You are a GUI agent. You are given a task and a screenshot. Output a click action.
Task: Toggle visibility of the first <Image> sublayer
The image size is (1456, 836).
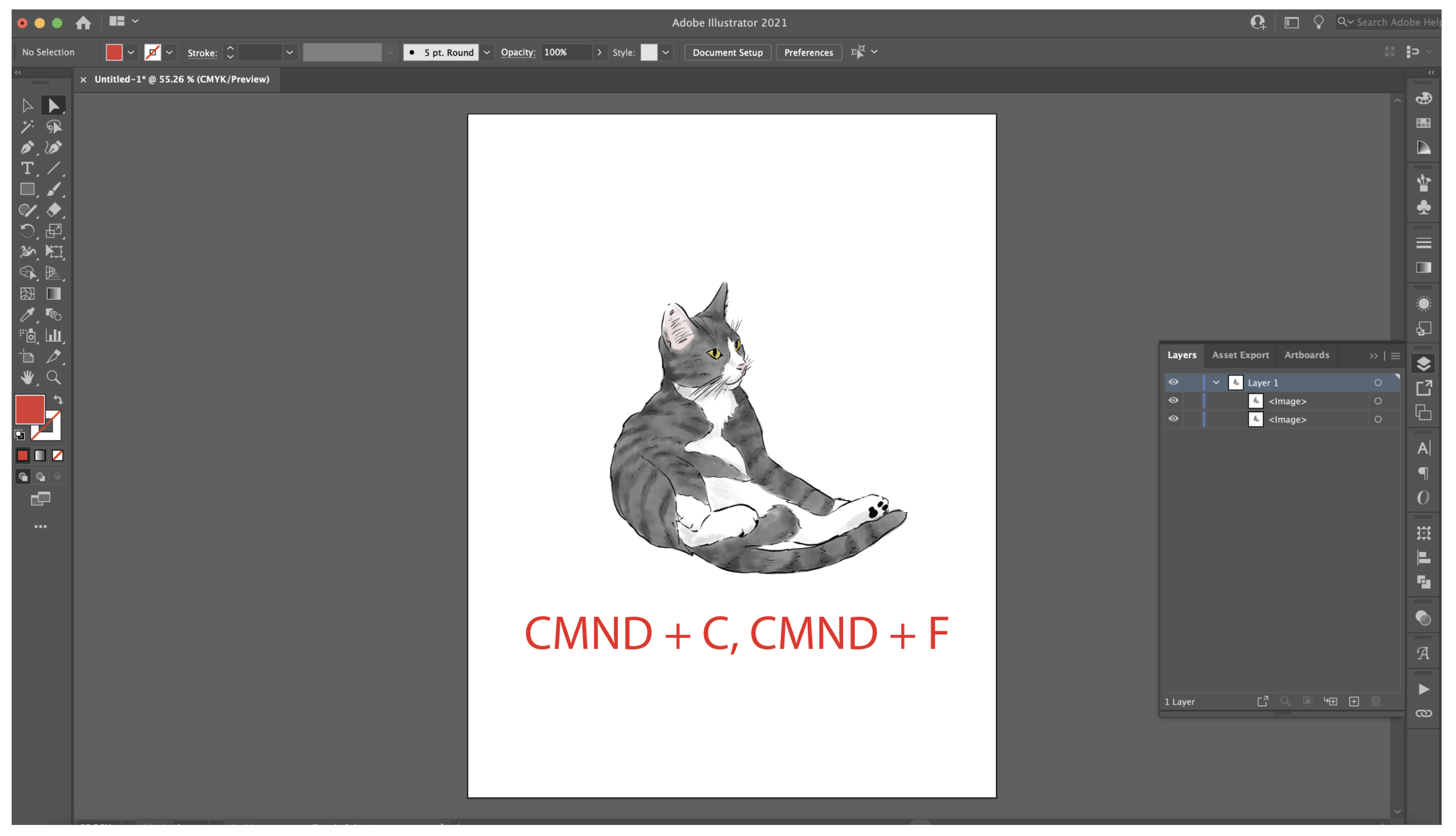click(x=1173, y=401)
